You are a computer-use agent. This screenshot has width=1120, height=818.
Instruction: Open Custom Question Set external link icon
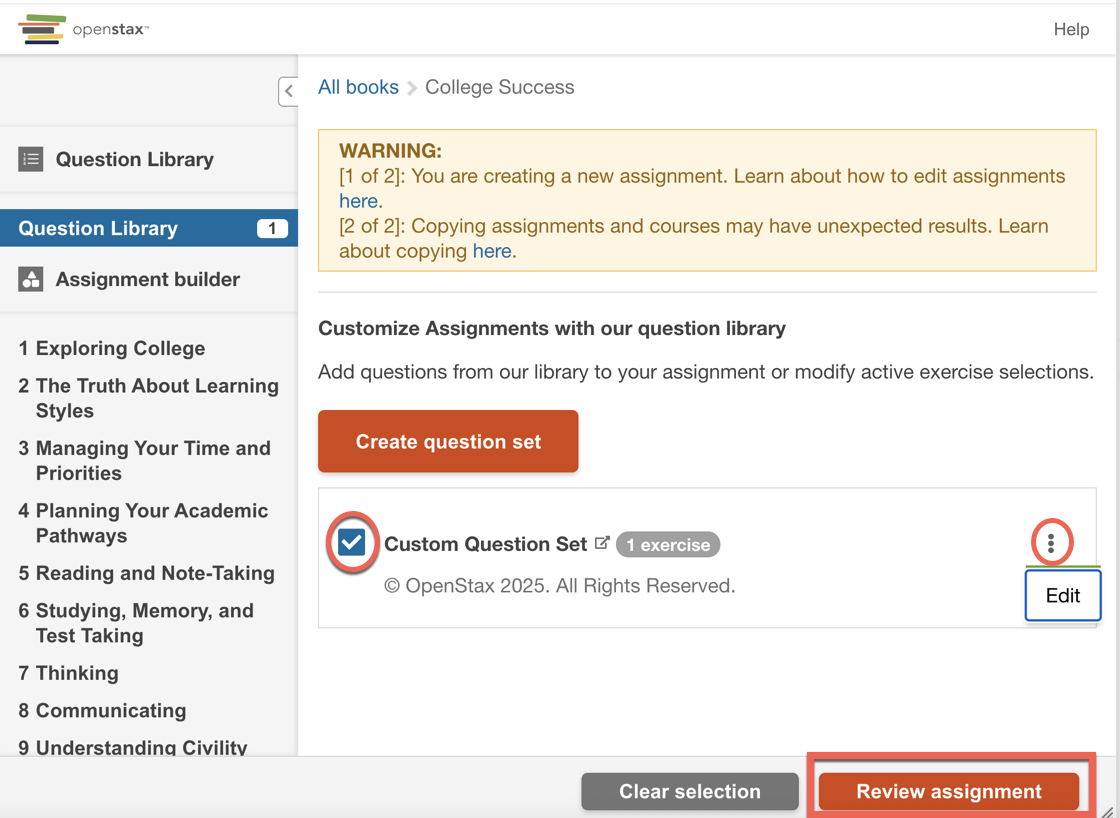click(x=602, y=543)
